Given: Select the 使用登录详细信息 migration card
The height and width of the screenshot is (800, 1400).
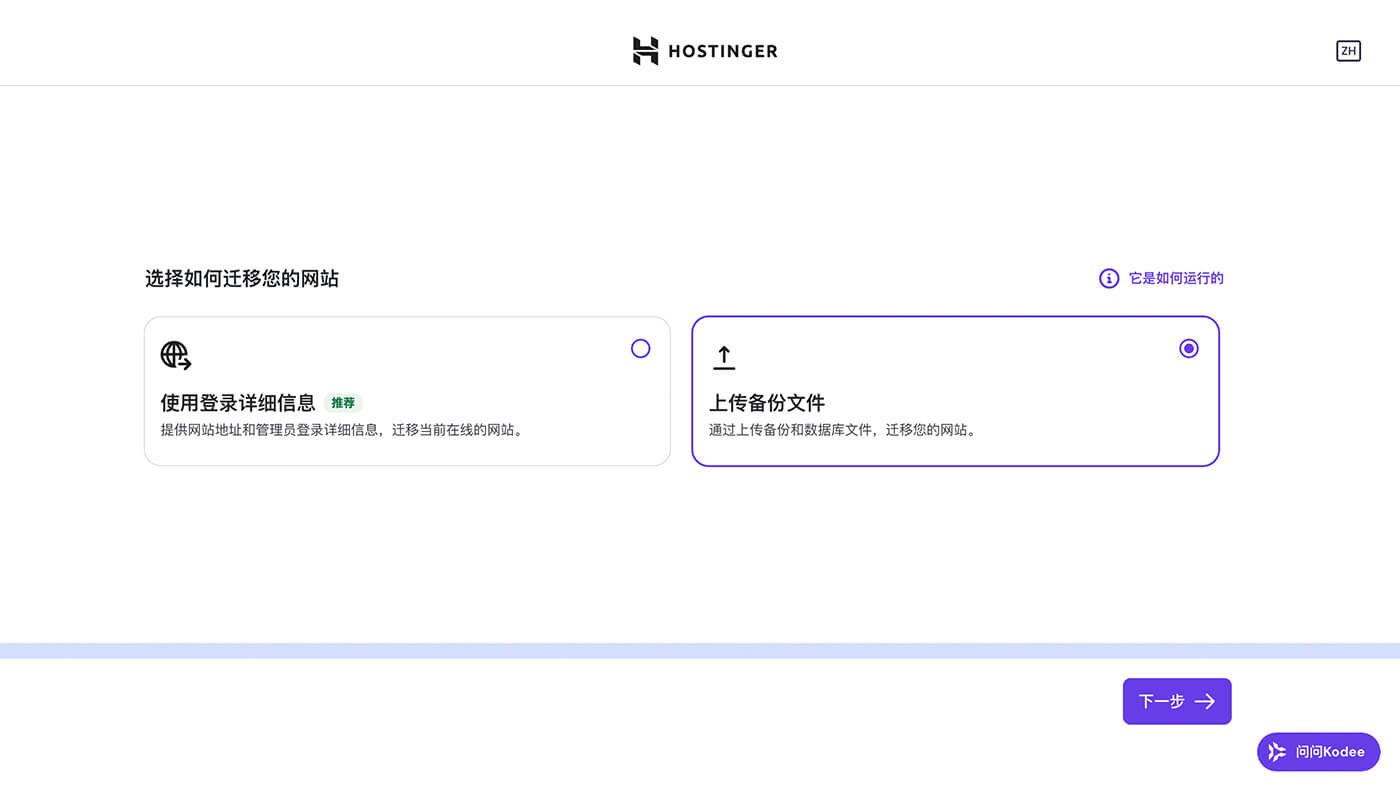Looking at the screenshot, I should click(408, 391).
